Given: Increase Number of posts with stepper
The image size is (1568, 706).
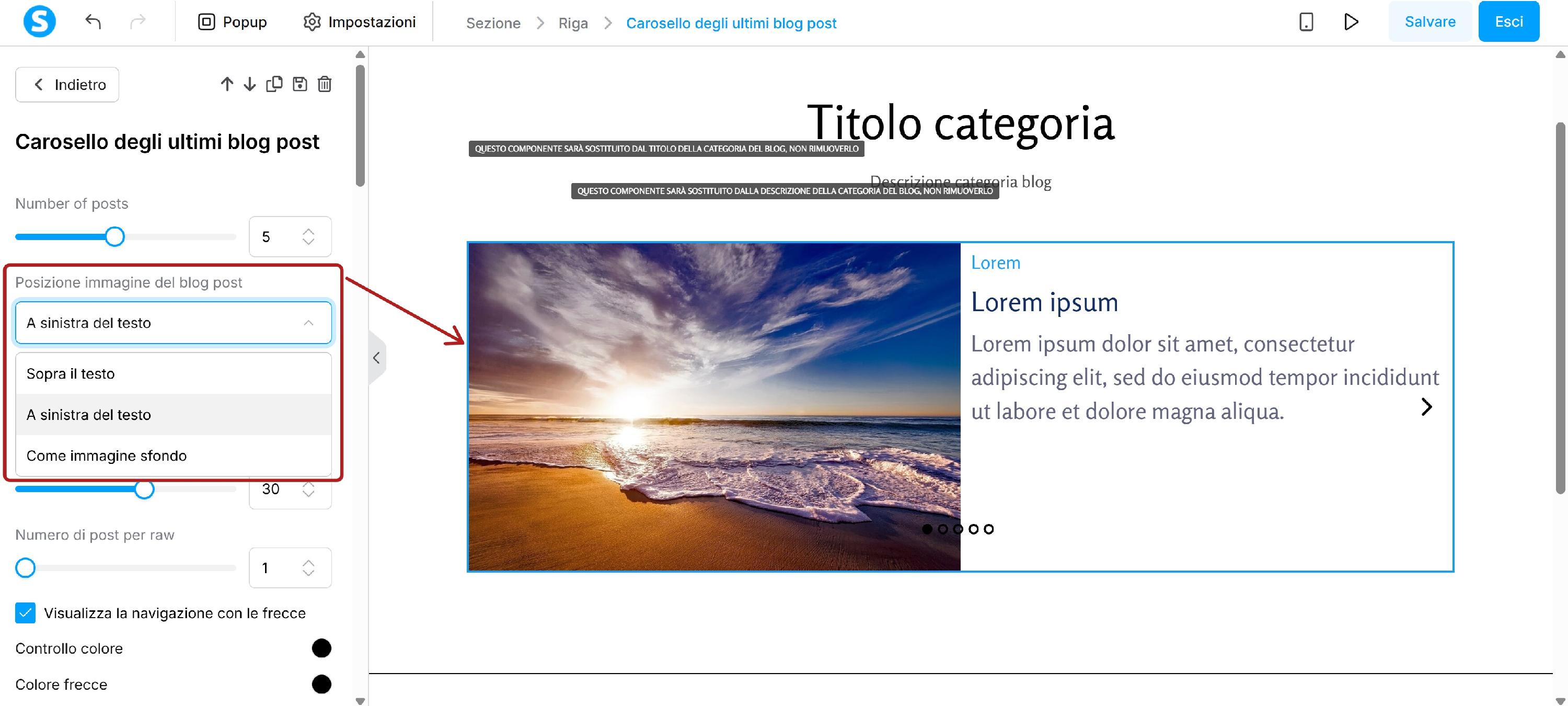Looking at the screenshot, I should 308,231.
